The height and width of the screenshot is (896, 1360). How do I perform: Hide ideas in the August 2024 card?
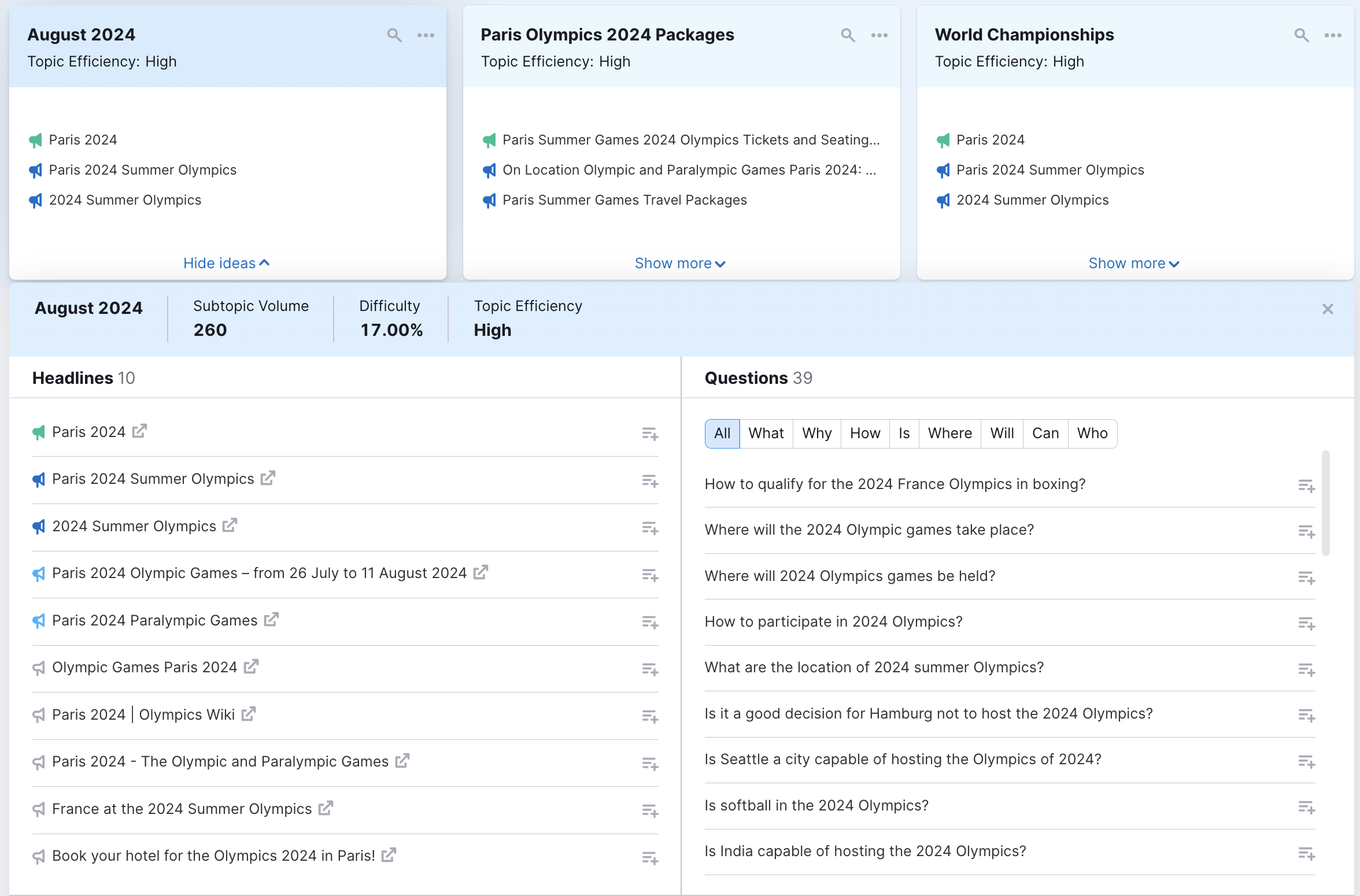click(x=224, y=262)
